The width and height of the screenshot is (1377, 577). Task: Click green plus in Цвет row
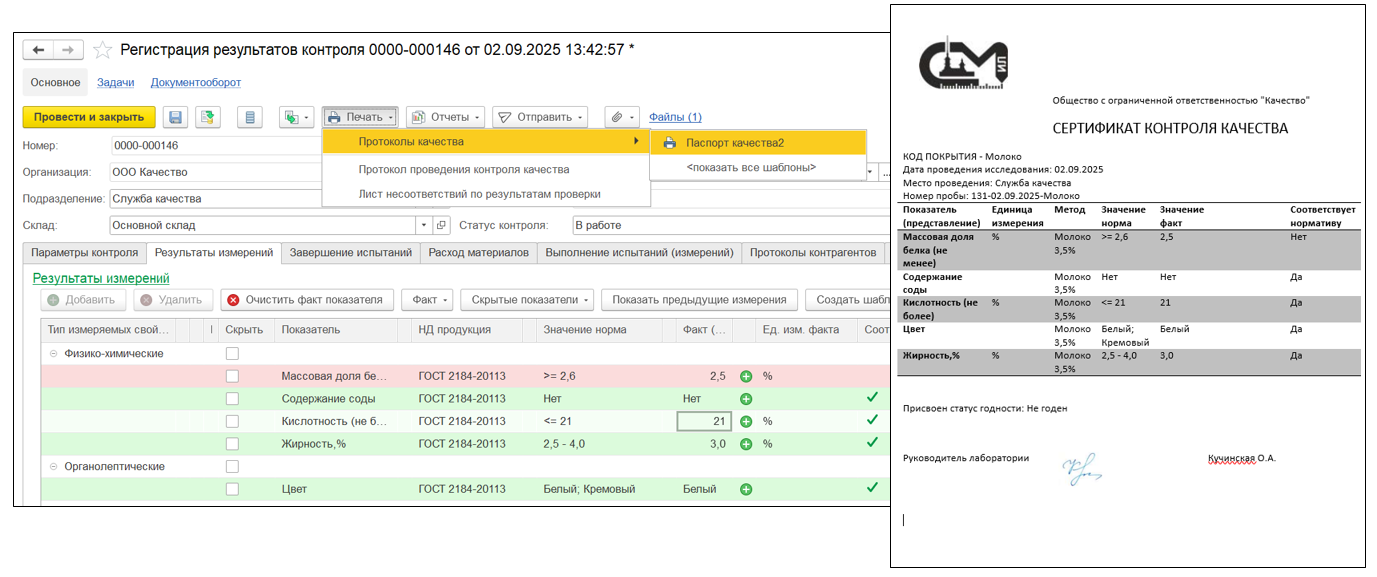(x=746, y=490)
